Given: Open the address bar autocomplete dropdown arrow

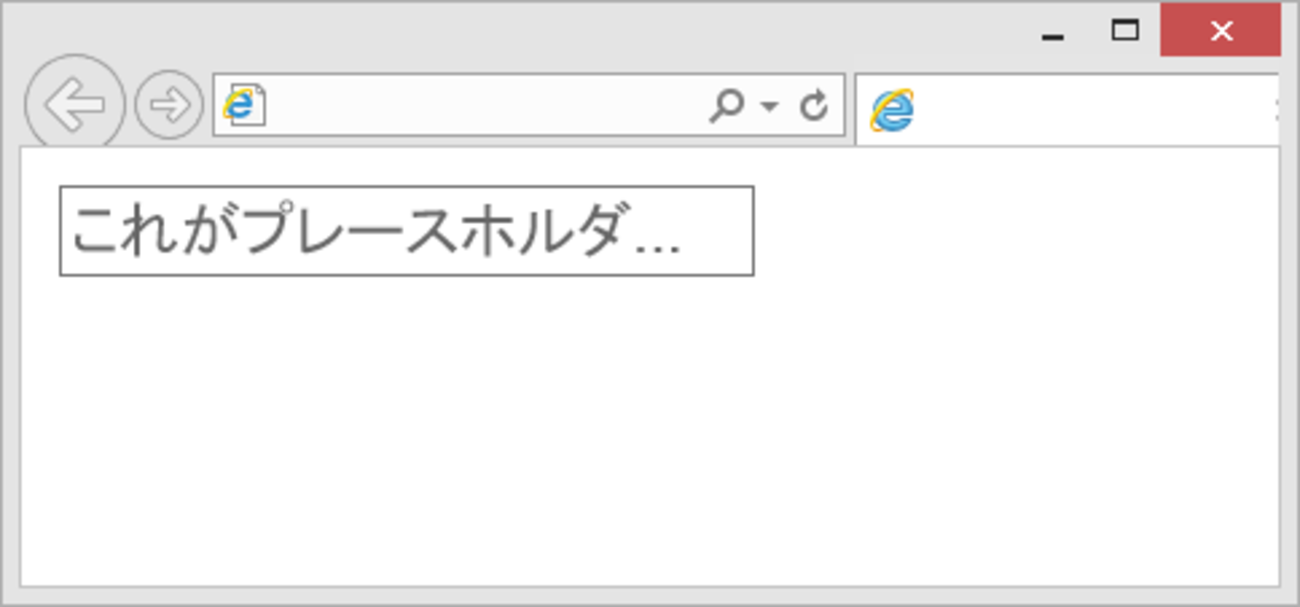Looking at the screenshot, I should coord(769,106).
